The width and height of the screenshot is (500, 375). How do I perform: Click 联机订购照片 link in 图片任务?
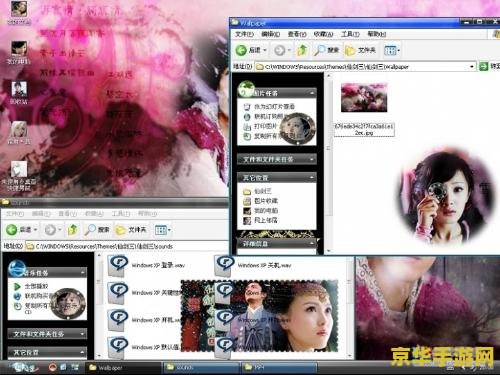[269, 117]
